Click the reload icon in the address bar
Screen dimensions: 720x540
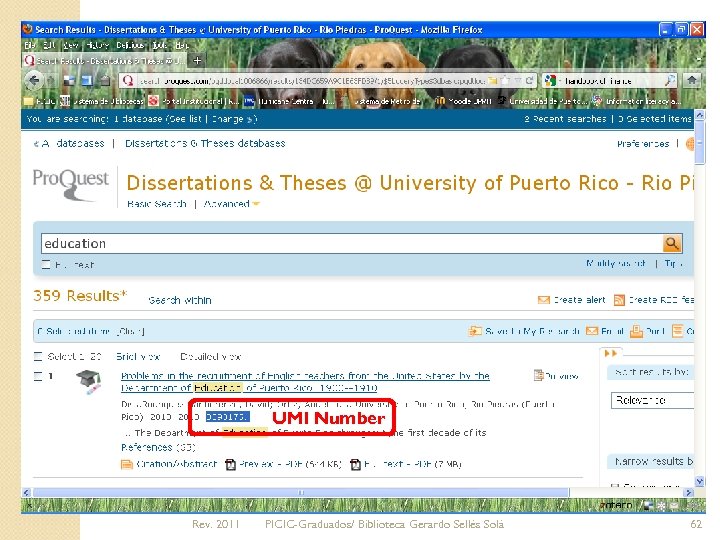(x=529, y=80)
